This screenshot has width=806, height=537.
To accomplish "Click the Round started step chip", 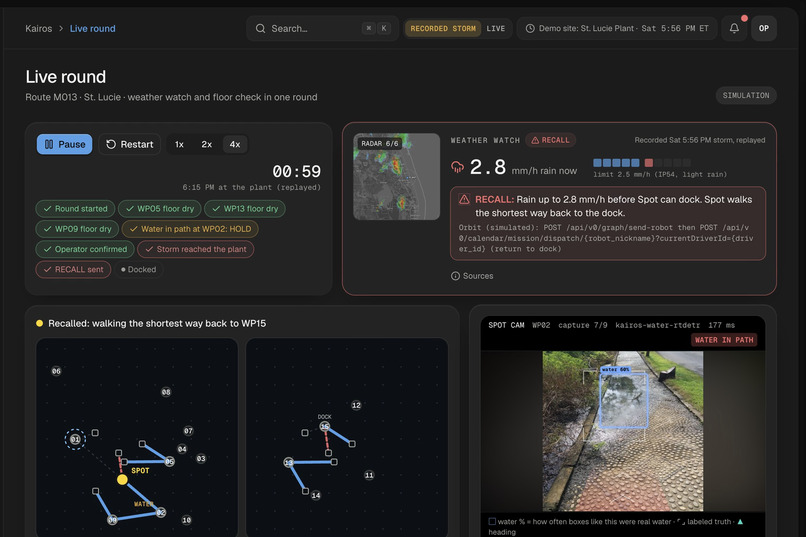I will point(76,209).
